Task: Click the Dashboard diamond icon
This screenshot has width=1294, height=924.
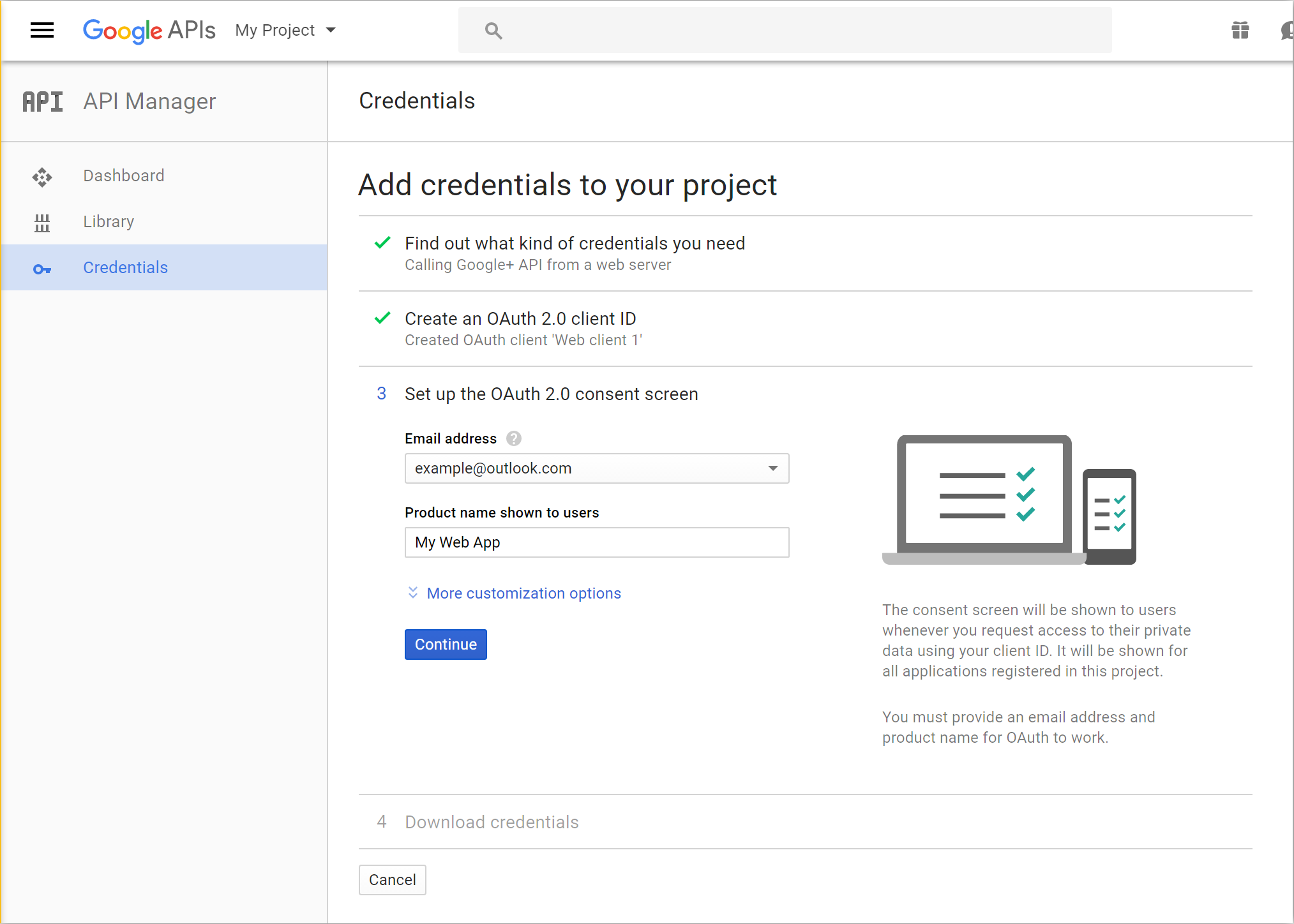Action: tap(42, 177)
